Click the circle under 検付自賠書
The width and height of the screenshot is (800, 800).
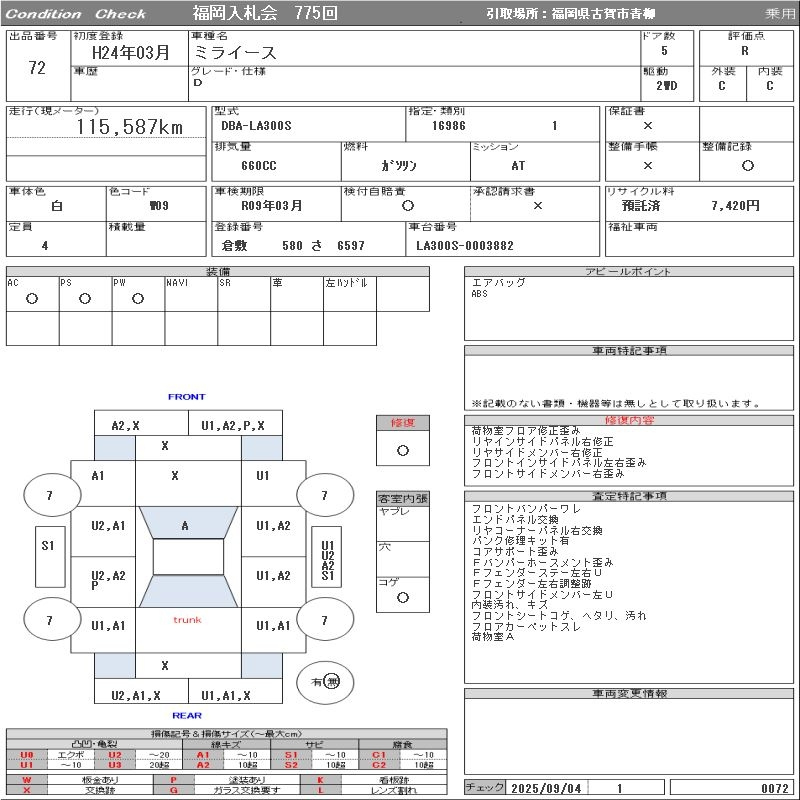(408, 206)
